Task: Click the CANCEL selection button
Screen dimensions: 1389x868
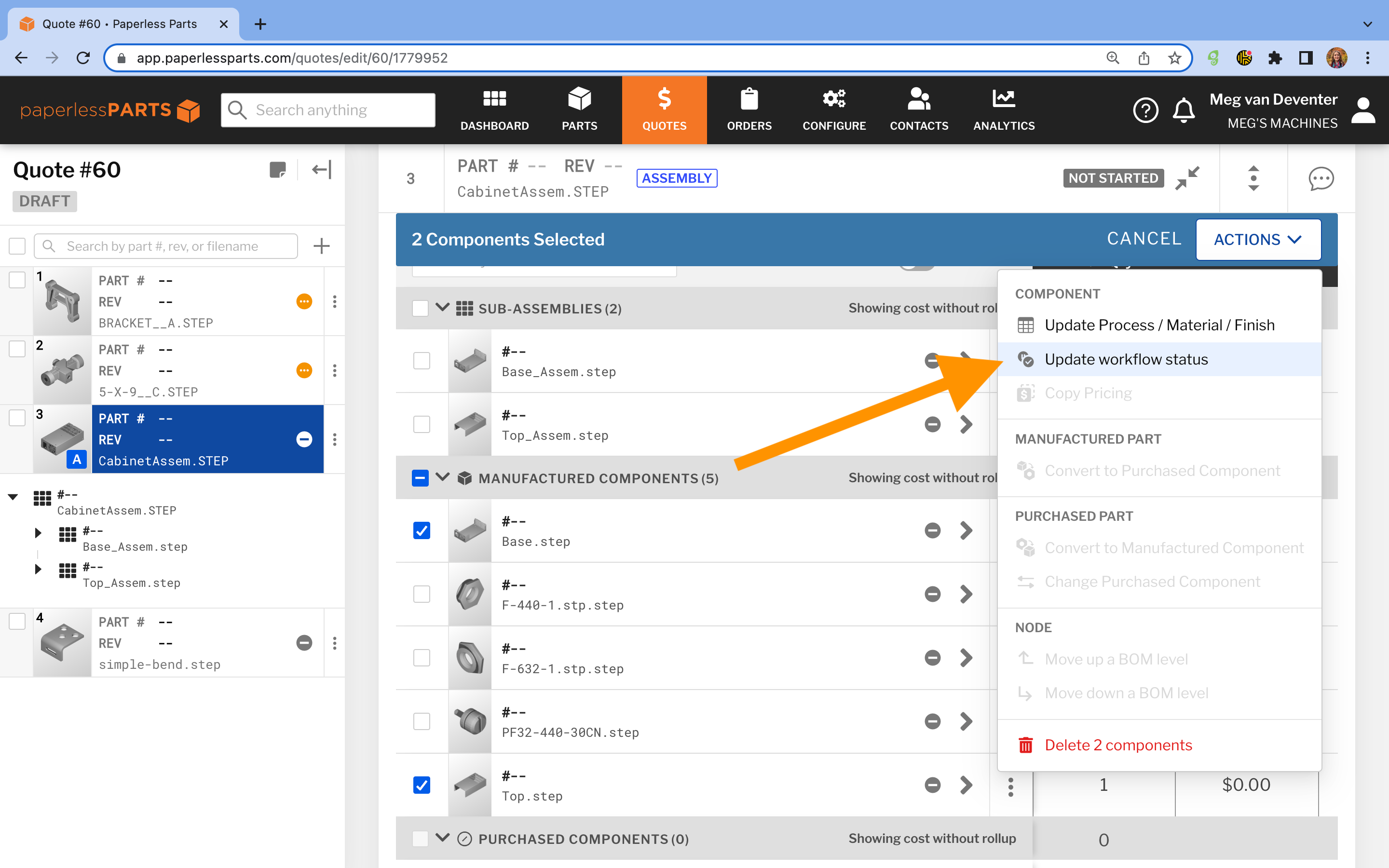Action: (1144, 239)
